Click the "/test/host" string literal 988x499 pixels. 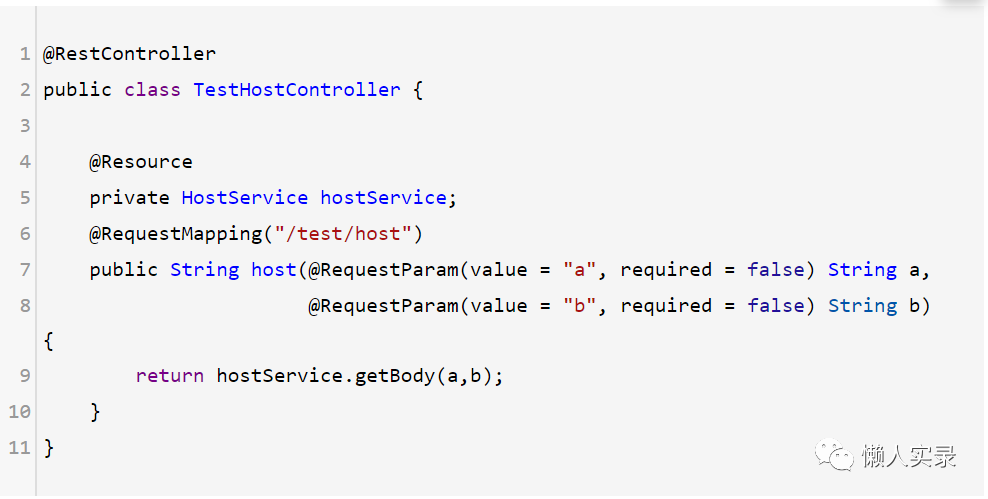(x=343, y=234)
